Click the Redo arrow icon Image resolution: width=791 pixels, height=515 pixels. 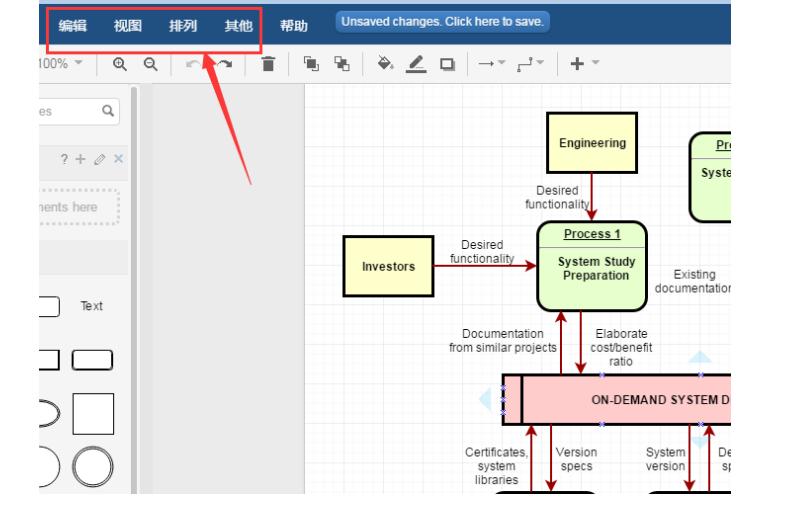[224, 64]
